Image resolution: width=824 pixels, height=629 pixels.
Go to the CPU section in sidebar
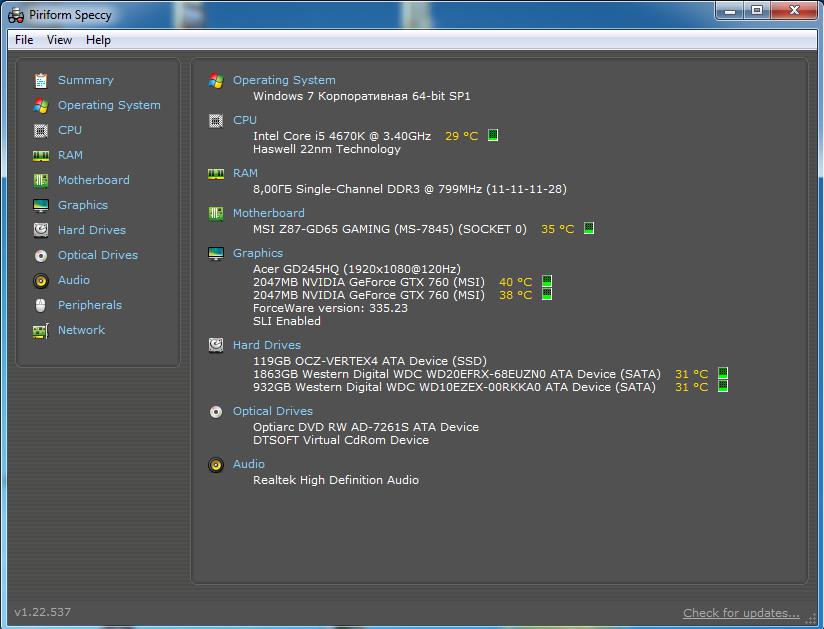70,130
